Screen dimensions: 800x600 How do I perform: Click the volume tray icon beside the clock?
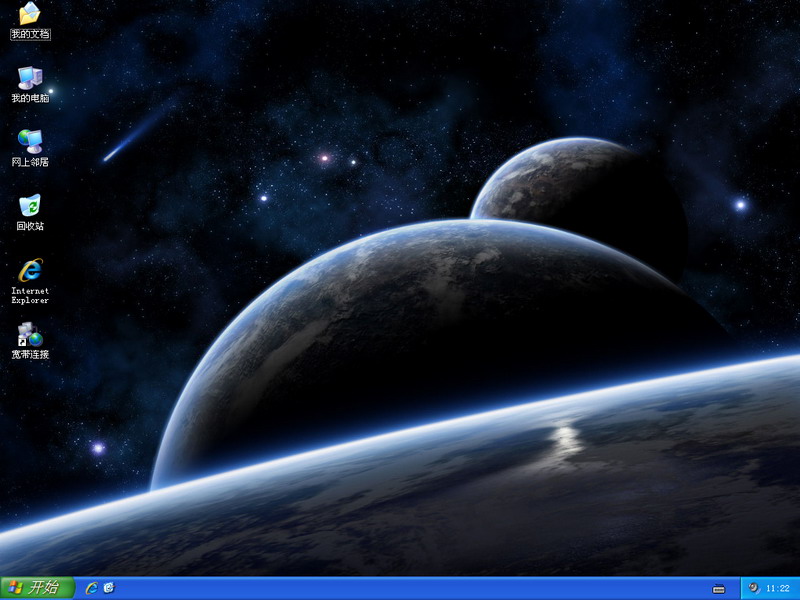pyautogui.click(x=754, y=588)
